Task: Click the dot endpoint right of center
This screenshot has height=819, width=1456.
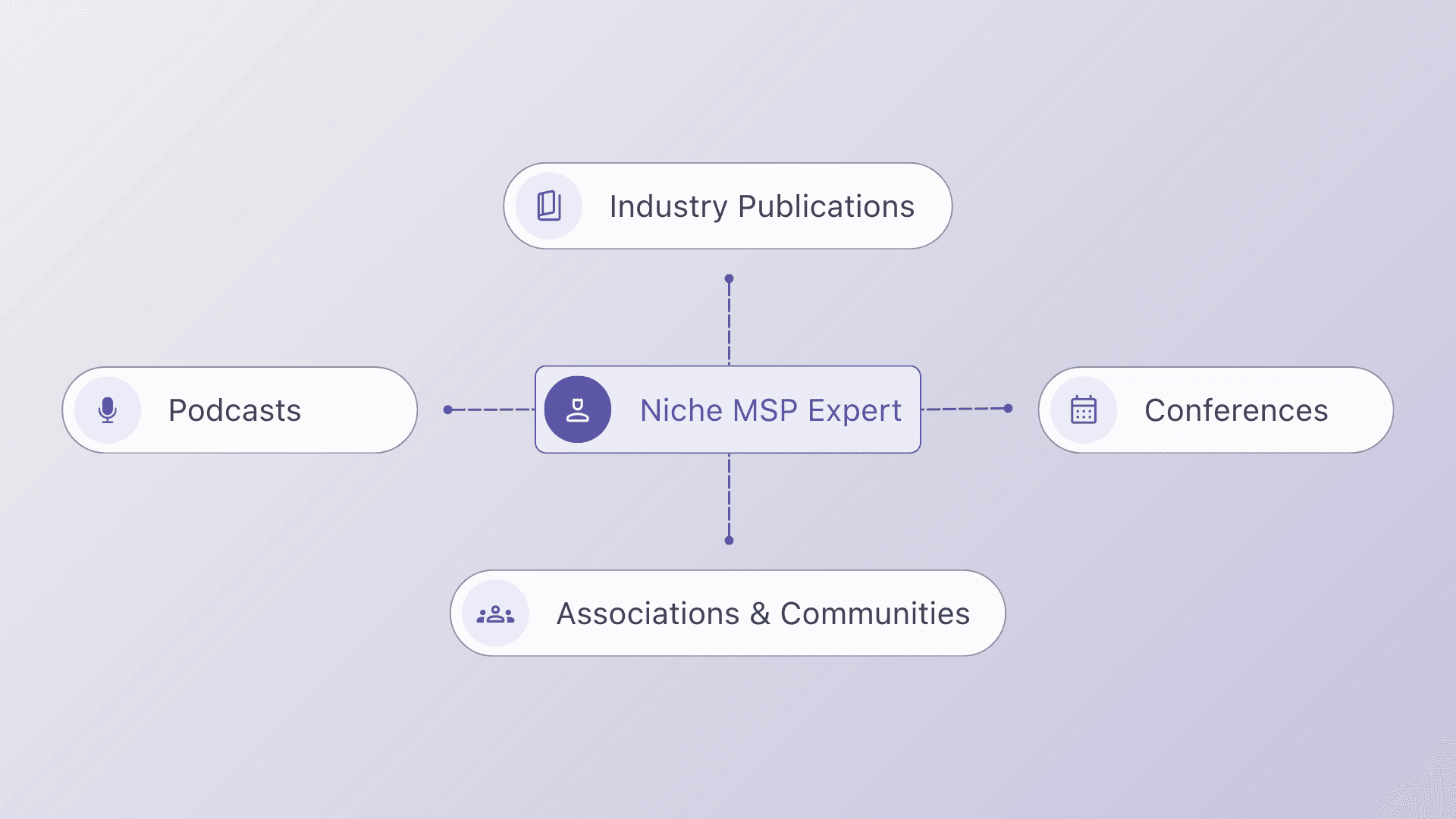Action: [1008, 409]
